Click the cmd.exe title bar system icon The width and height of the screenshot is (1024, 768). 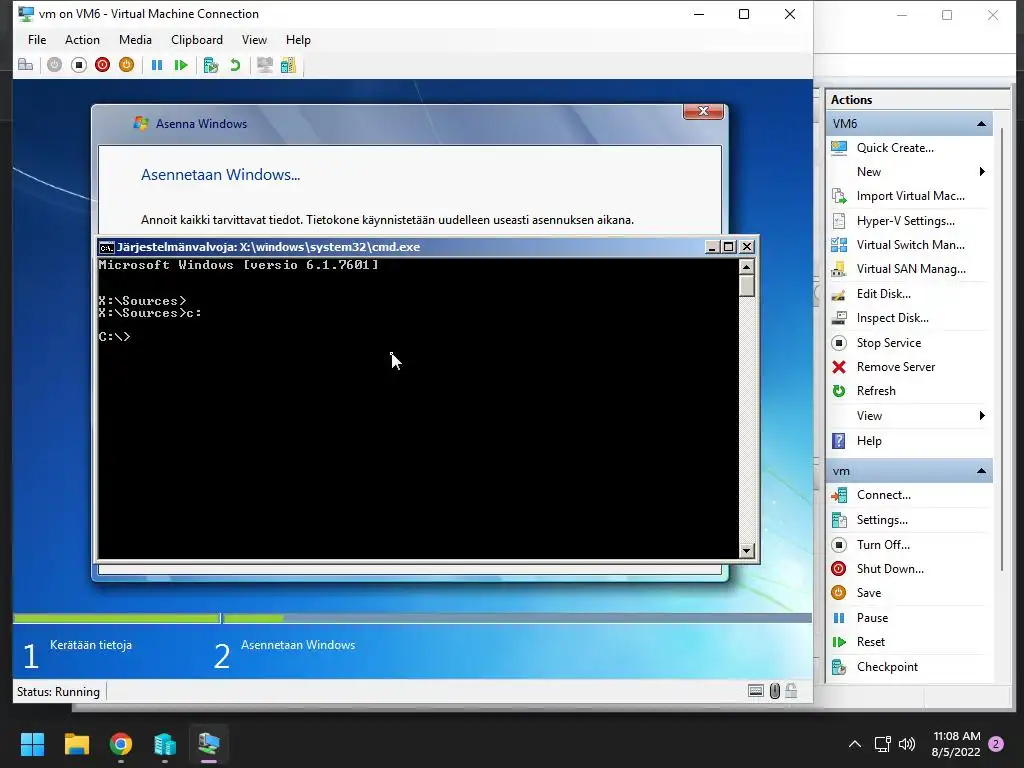106,248
